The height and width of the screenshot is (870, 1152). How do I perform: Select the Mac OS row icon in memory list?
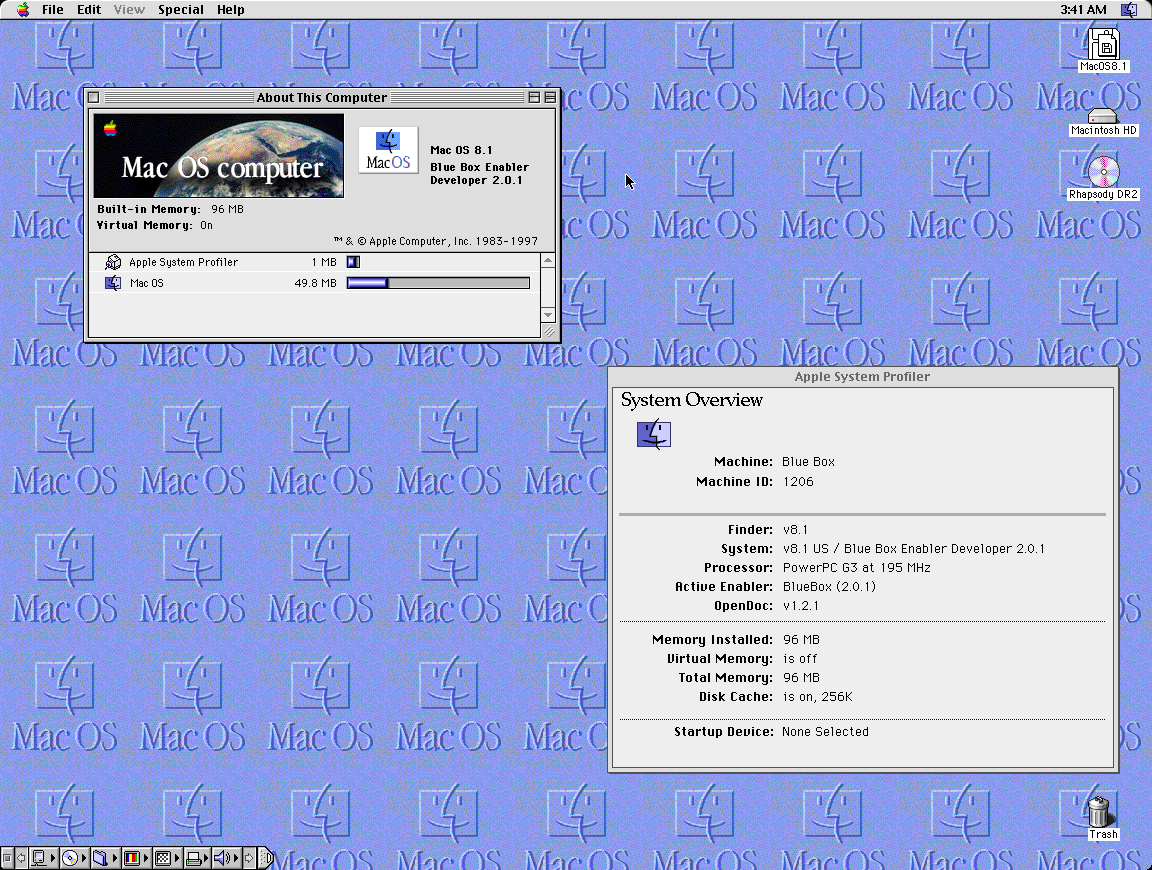click(x=113, y=283)
